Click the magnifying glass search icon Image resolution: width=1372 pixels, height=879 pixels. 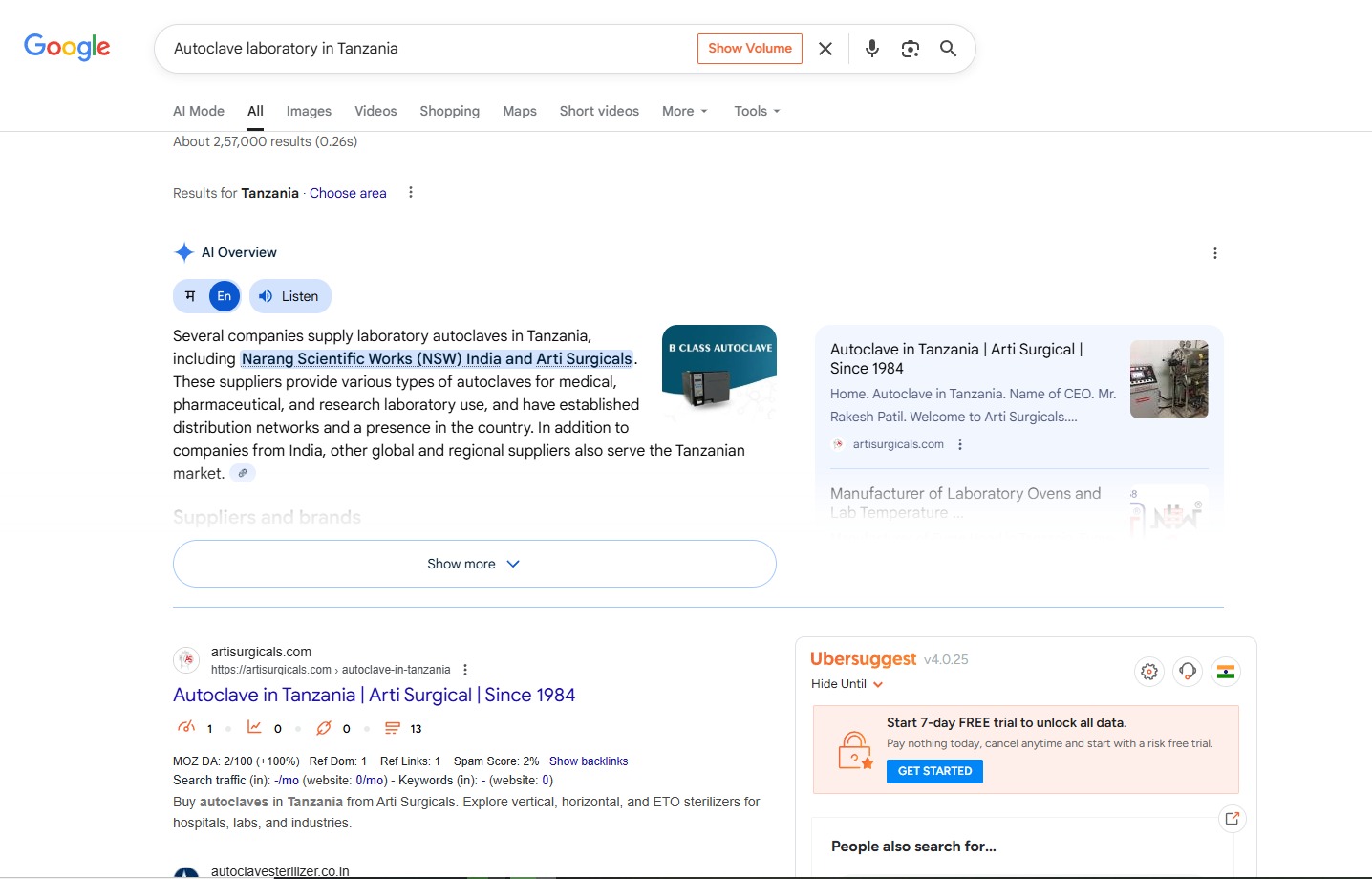[948, 49]
